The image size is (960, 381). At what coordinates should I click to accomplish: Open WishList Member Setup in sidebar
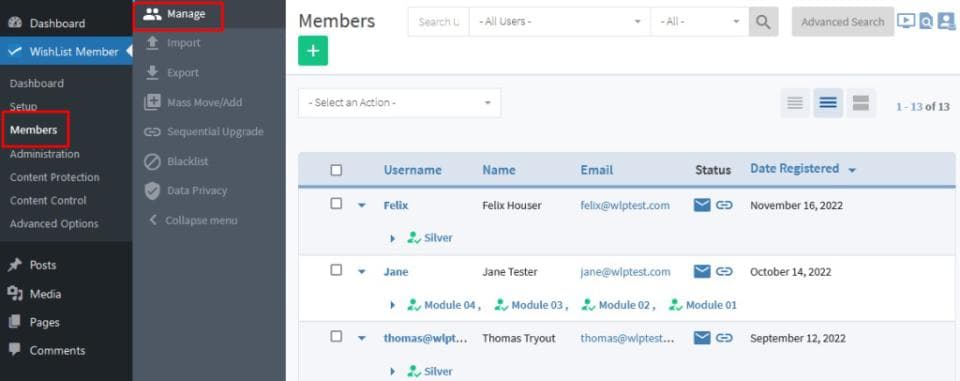(x=23, y=107)
